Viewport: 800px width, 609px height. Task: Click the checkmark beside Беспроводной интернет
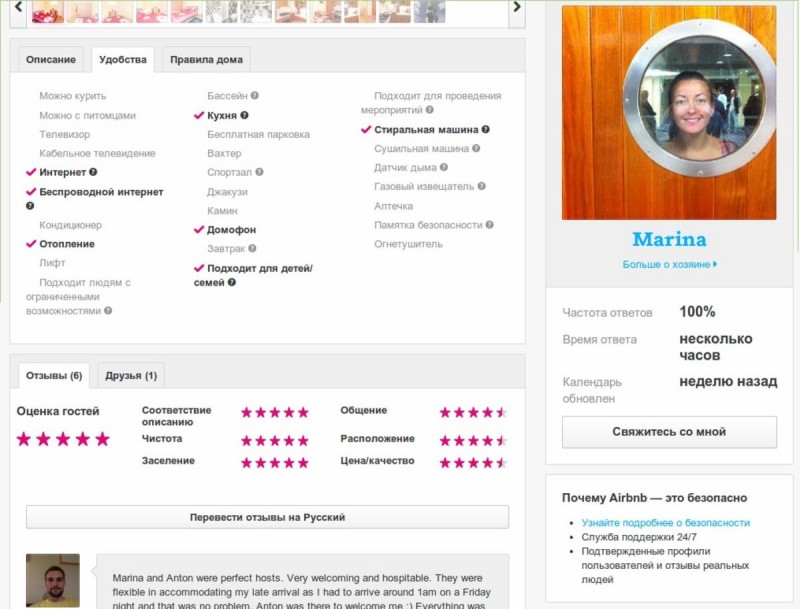coord(31,191)
